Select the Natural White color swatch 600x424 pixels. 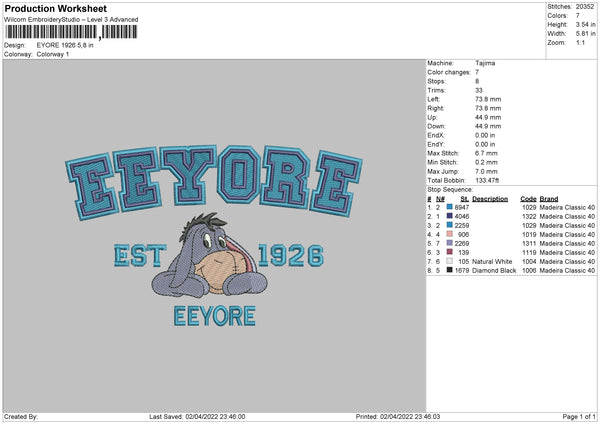click(x=450, y=261)
